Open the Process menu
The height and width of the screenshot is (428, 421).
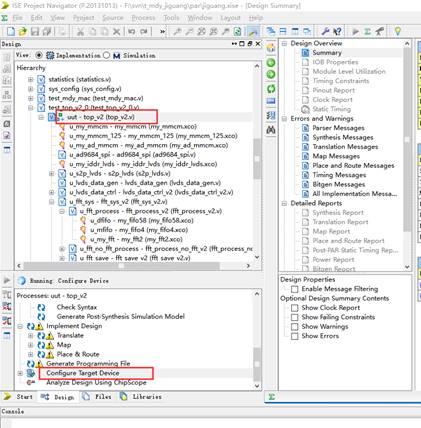coord(143,18)
